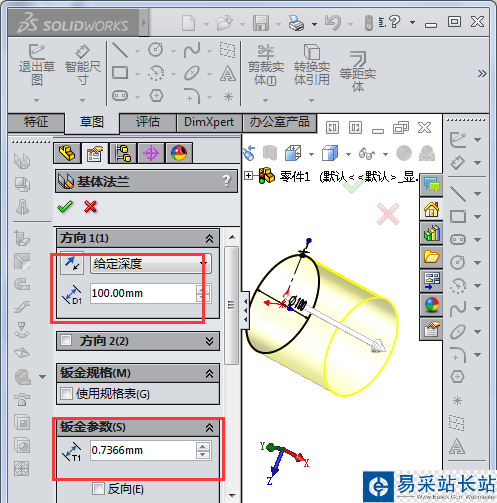Viewport: 497px width, 503px height.
Task: Open the display style dropdown arrow
Action: click(x=348, y=154)
